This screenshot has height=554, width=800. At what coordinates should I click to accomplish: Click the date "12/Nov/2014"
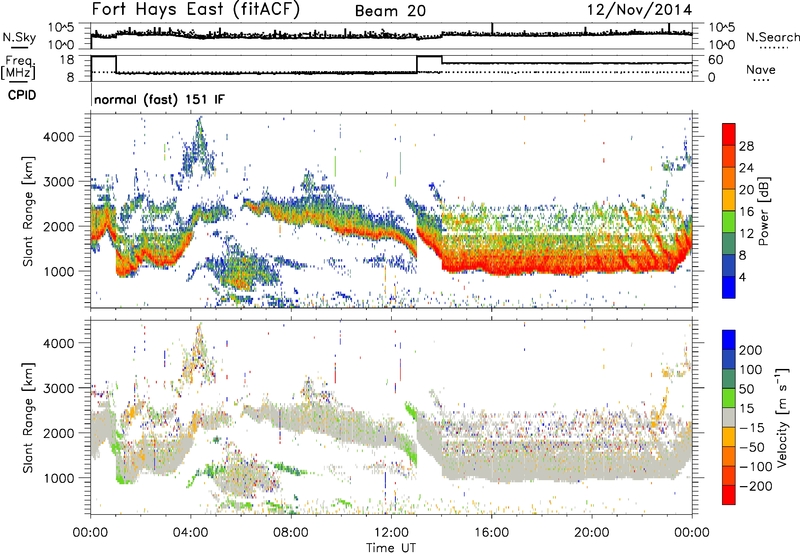[639, 10]
